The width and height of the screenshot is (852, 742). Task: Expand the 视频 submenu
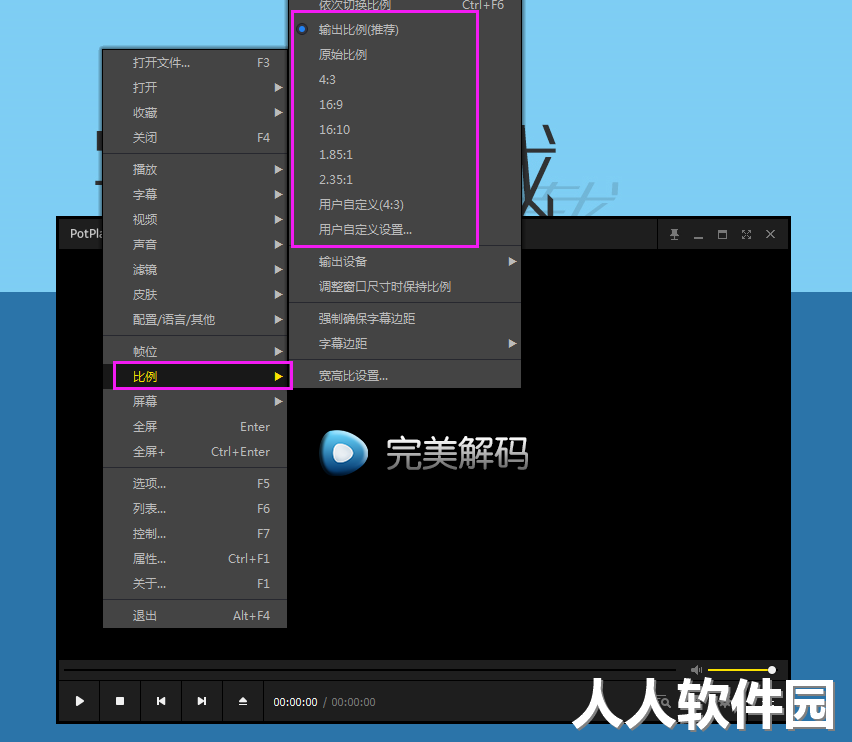[x=195, y=219]
